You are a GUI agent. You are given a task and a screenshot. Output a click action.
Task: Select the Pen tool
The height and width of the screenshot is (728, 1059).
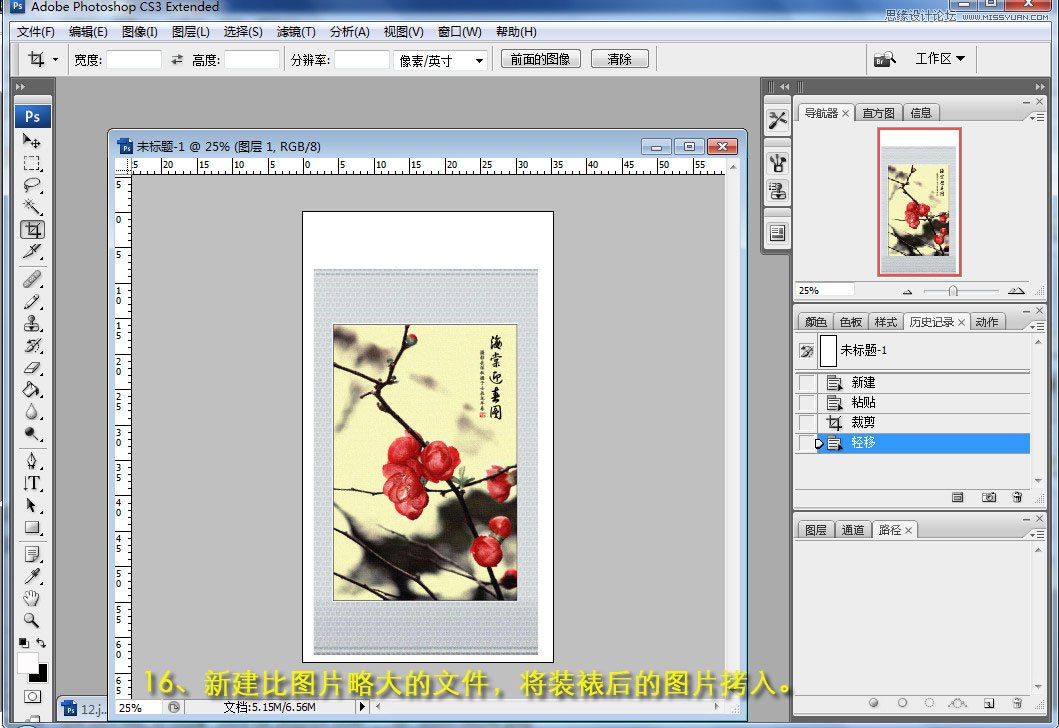click(32, 461)
